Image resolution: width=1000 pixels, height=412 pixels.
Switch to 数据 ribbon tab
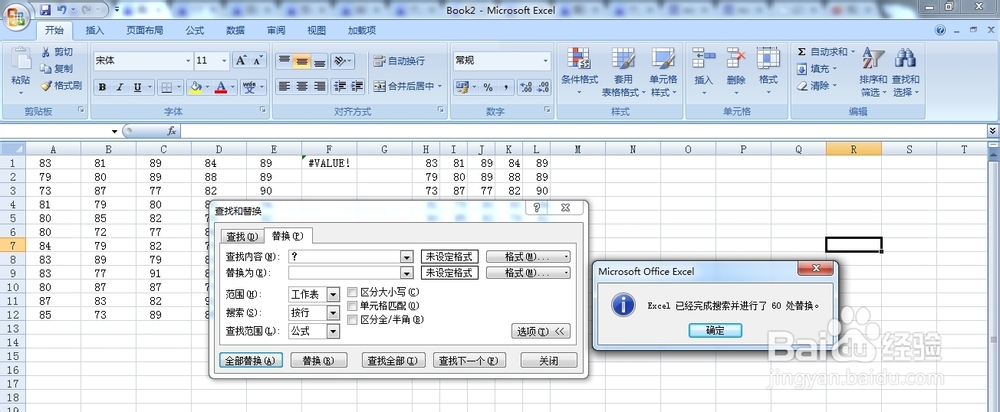(x=235, y=30)
